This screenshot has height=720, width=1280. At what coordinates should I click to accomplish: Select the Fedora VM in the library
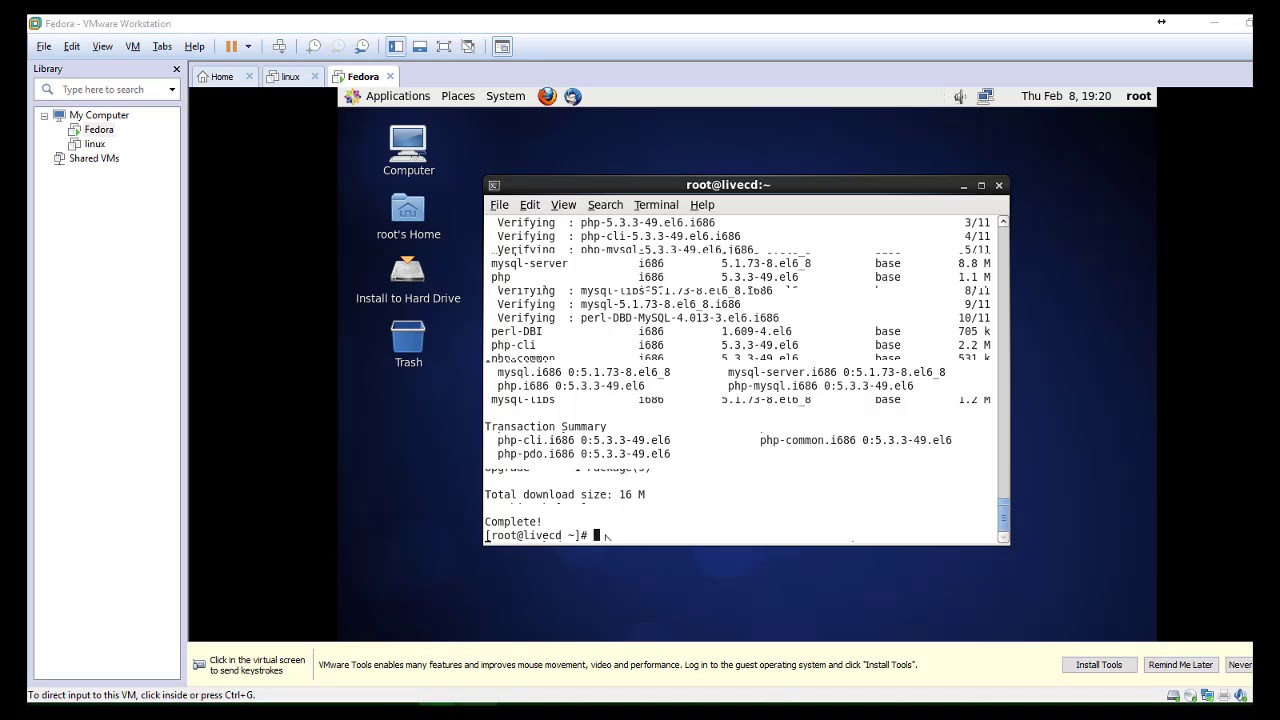(98, 130)
